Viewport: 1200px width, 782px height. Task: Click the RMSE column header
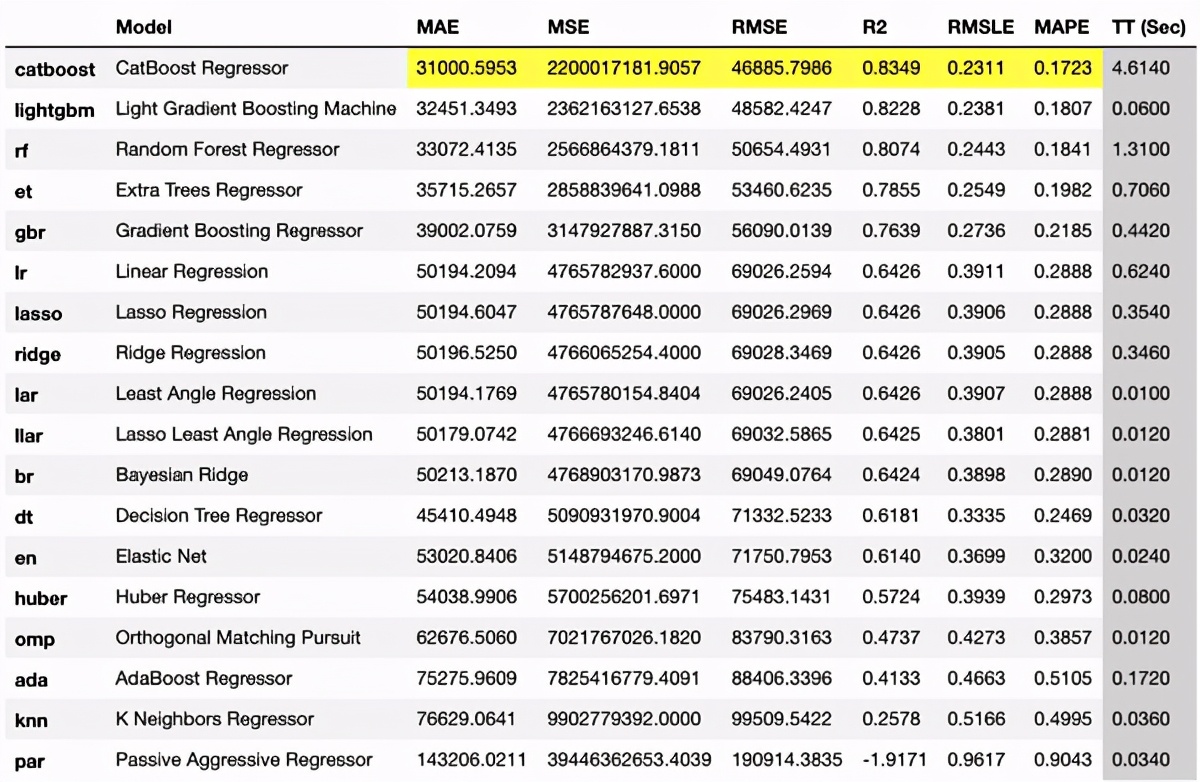click(x=760, y=27)
